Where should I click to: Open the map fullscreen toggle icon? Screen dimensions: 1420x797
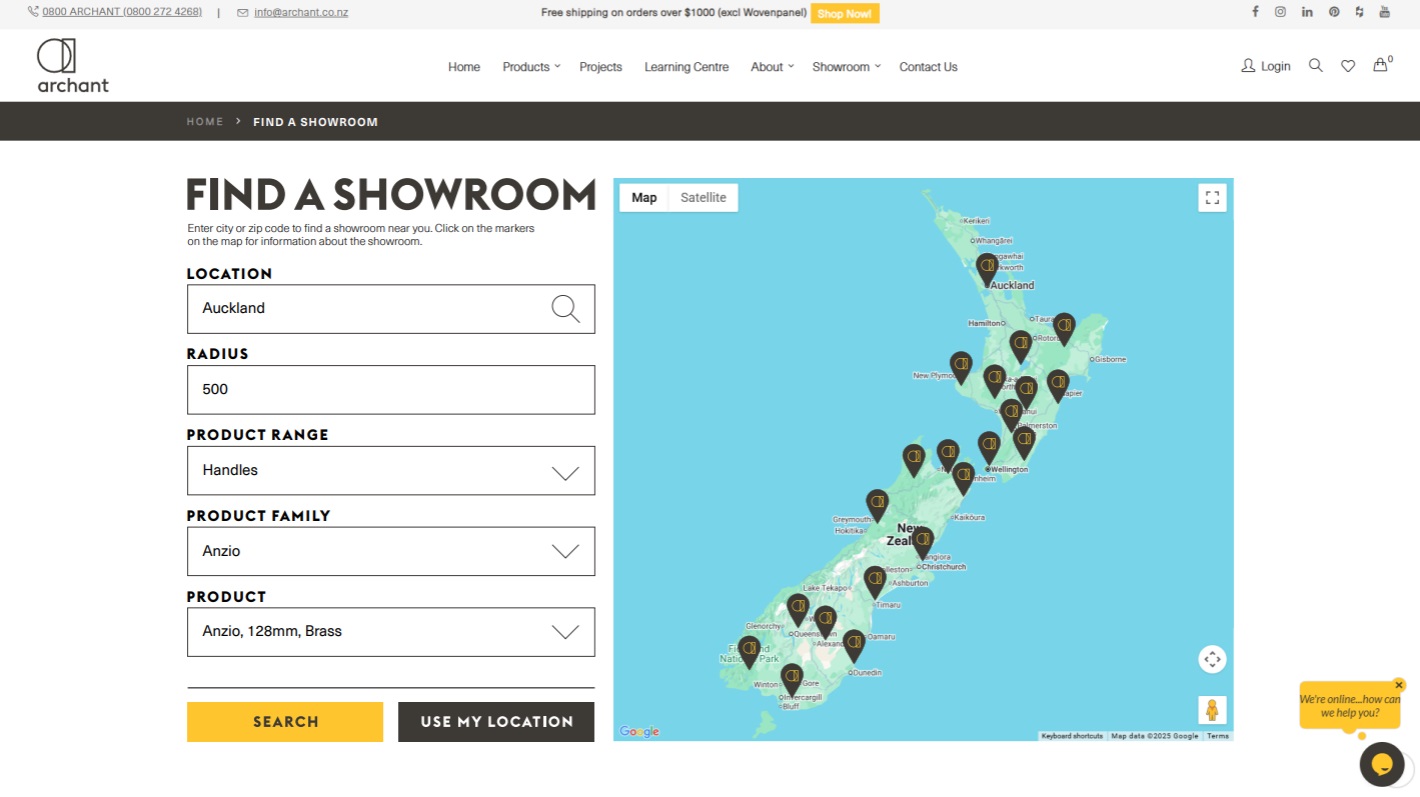click(x=1212, y=197)
